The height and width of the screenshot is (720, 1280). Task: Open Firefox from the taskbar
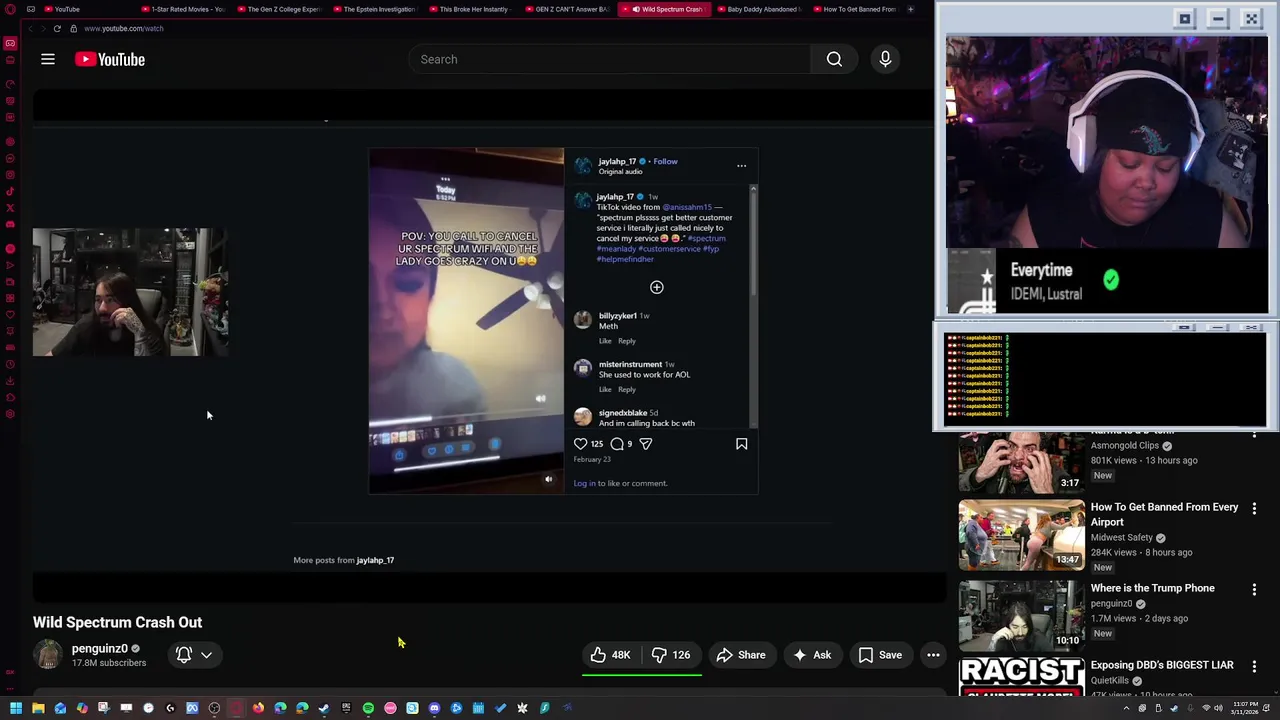coord(258,708)
